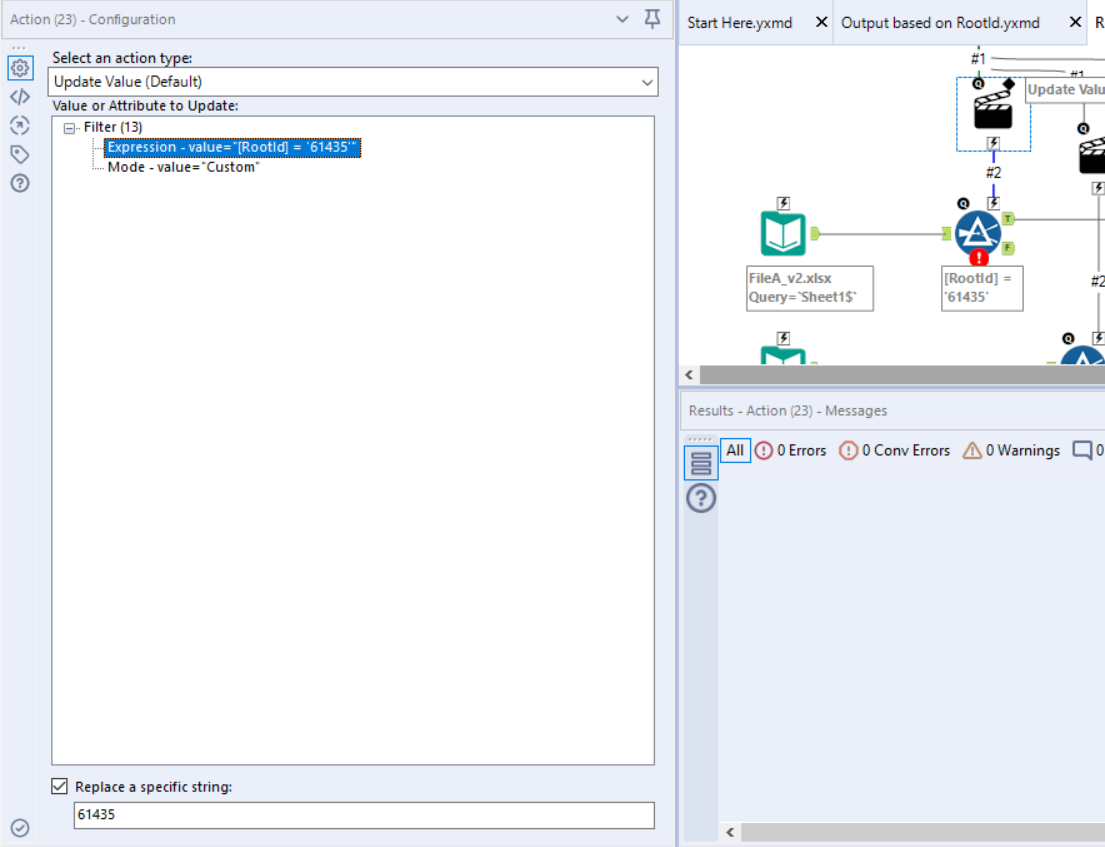1105x847 pixels.
Task: Open the XML code view in the sidebar
Action: click(x=20, y=96)
